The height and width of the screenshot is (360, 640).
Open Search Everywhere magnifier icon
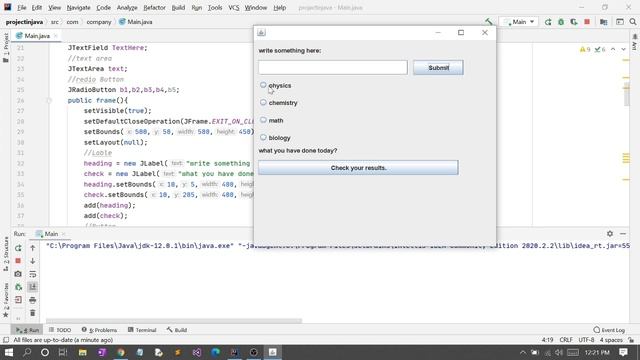pyautogui.click(x=633, y=22)
